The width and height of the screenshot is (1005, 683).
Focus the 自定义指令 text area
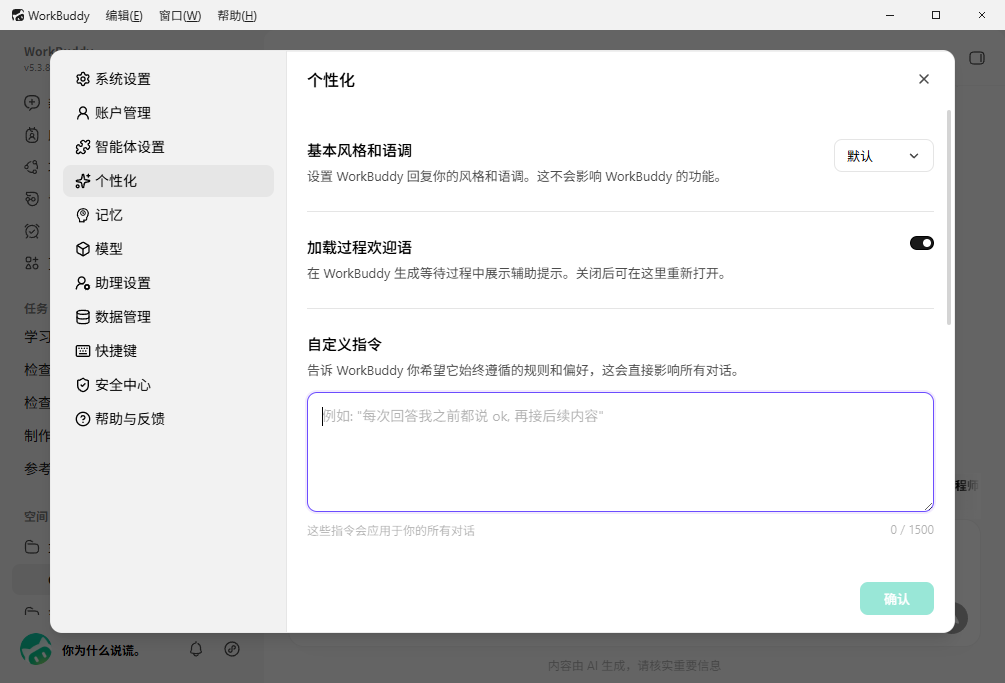click(x=620, y=452)
